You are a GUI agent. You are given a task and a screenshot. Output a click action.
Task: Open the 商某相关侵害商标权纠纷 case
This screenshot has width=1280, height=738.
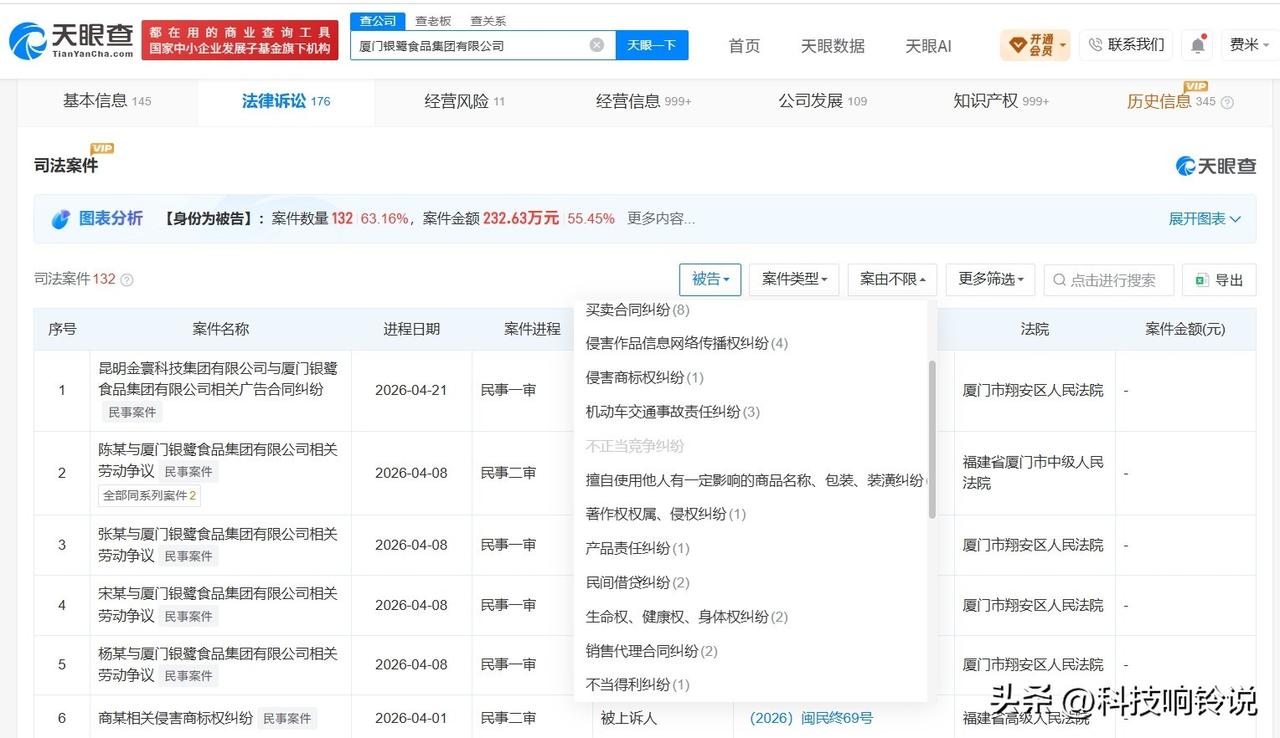point(175,718)
